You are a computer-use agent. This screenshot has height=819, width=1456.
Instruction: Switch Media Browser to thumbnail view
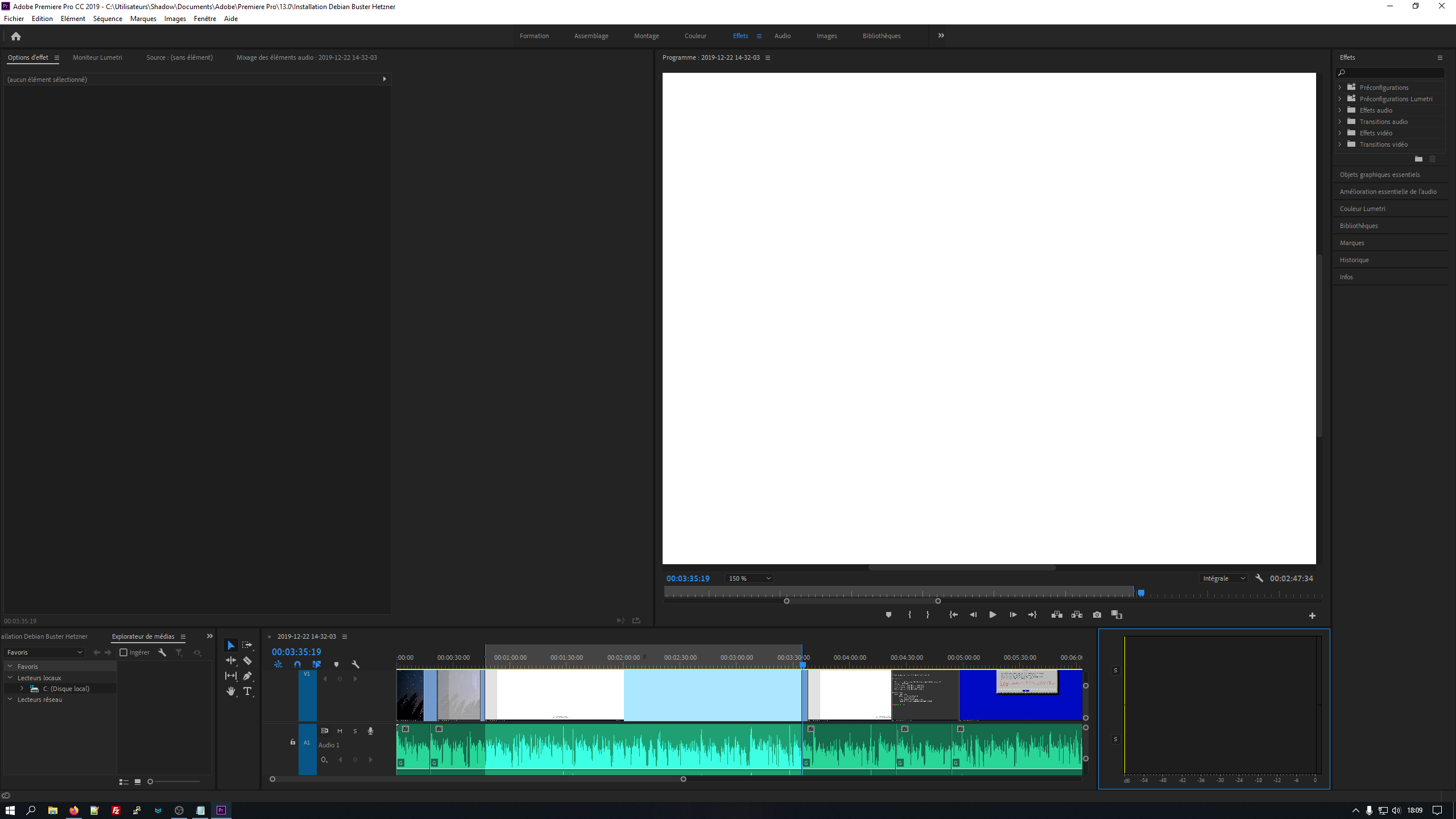pyautogui.click(x=138, y=782)
